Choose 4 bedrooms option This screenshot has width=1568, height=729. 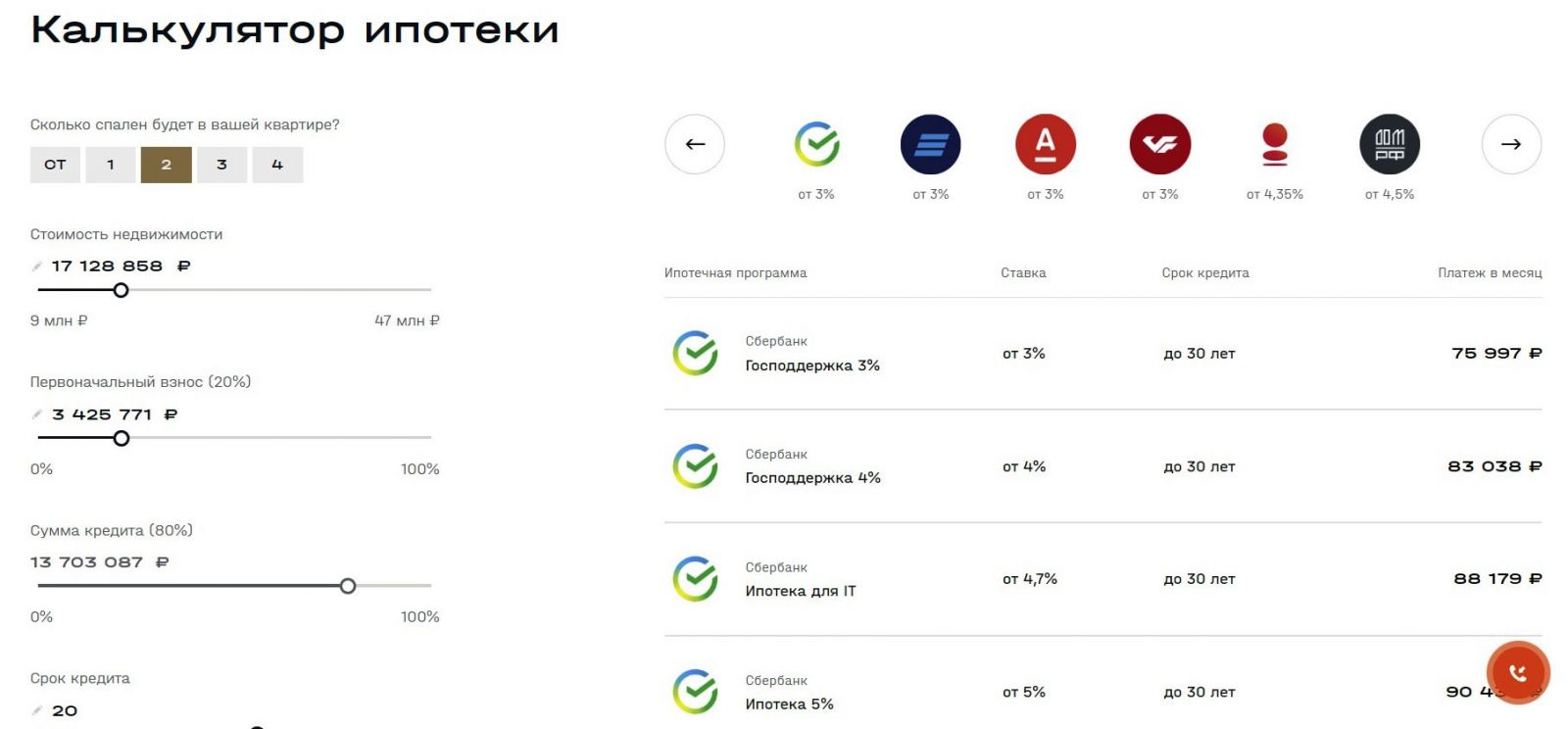point(277,165)
